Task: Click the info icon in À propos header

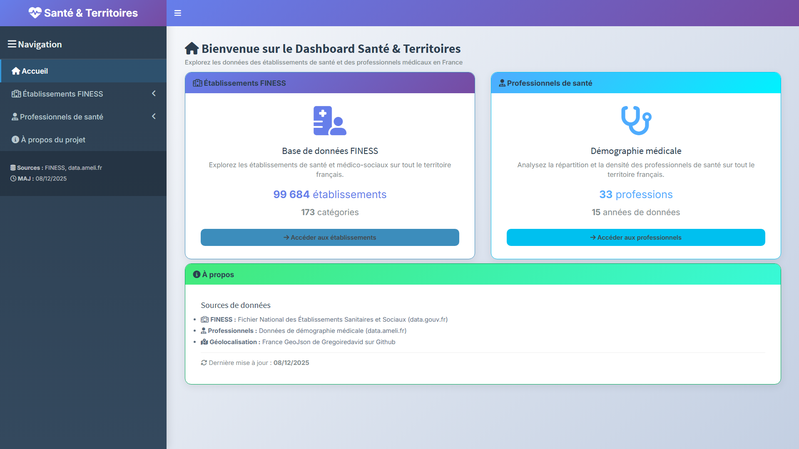Action: (x=197, y=274)
